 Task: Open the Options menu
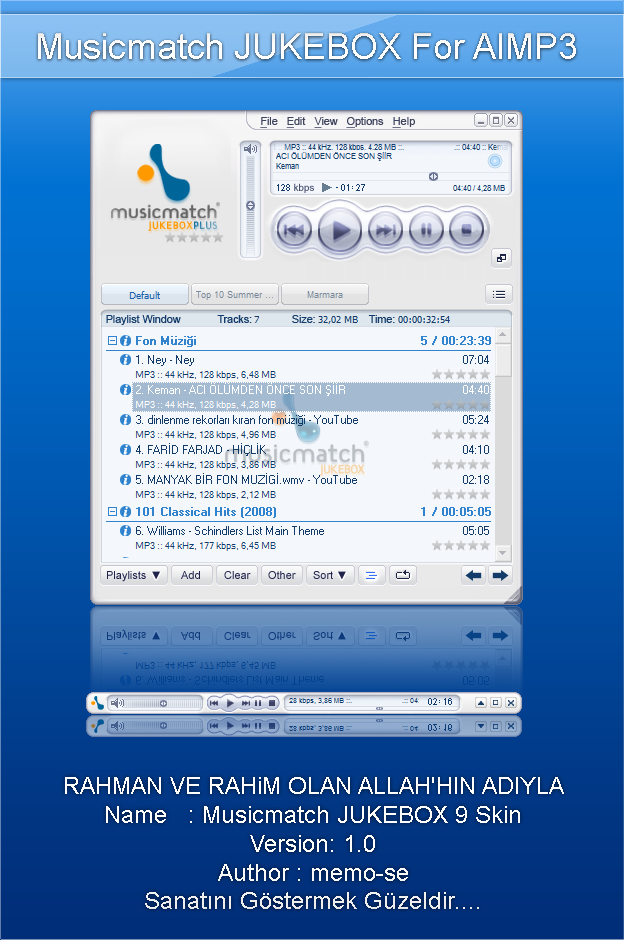pyautogui.click(x=364, y=121)
